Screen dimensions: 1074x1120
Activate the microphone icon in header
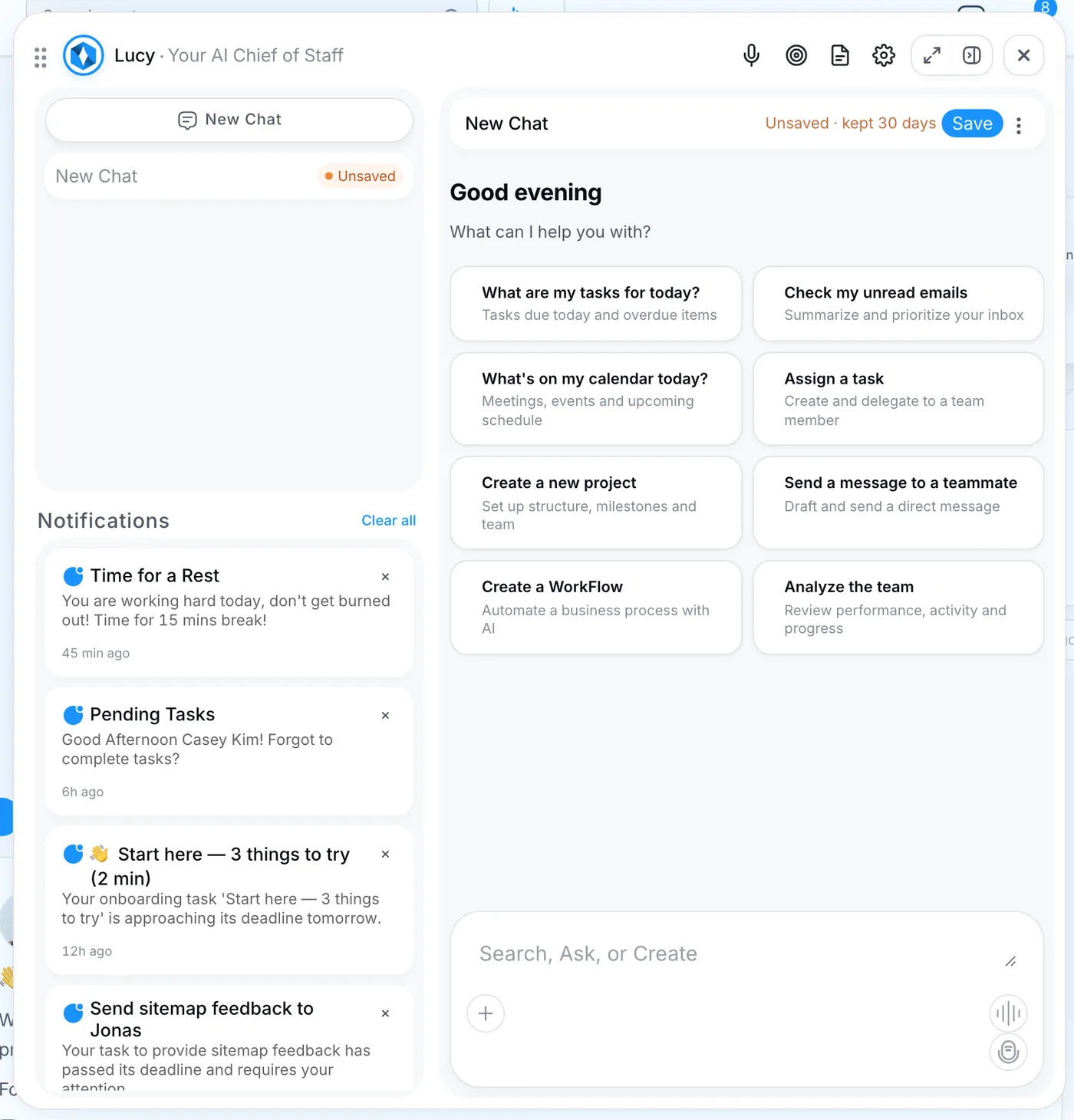click(x=752, y=55)
